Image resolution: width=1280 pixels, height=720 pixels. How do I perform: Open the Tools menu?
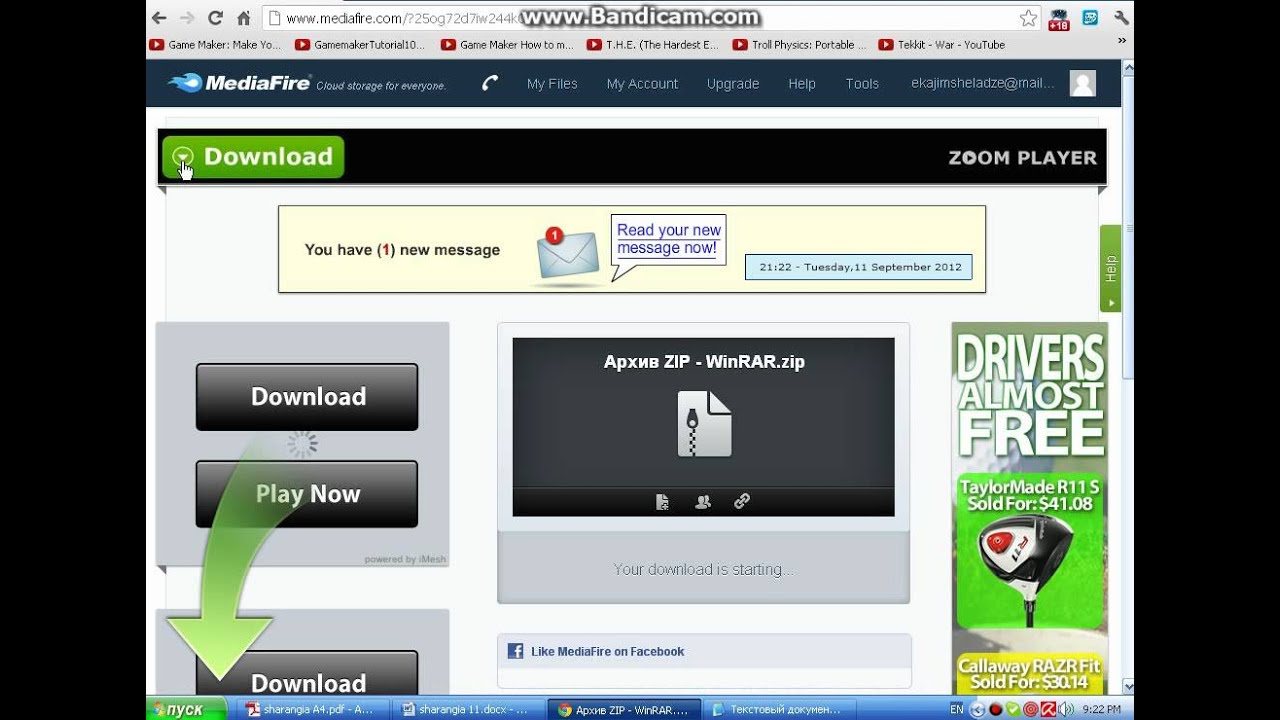click(x=862, y=84)
